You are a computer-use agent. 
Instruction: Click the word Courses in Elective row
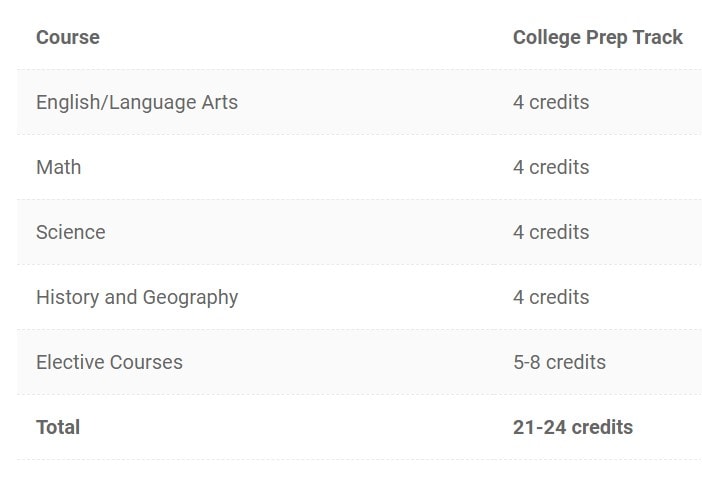point(146,362)
